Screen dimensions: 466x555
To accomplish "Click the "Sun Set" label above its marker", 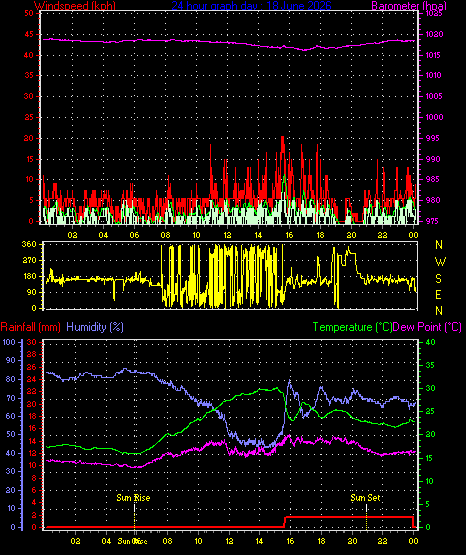I will point(366,498).
